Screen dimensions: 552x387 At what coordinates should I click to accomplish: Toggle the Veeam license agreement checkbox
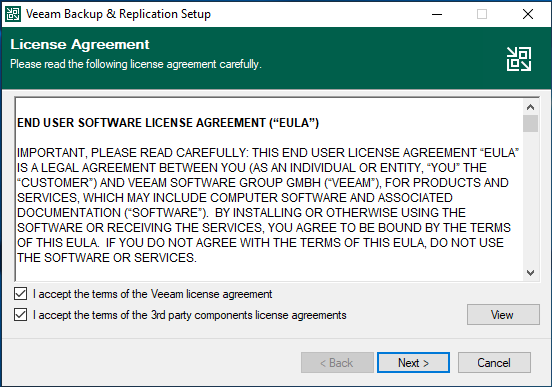click(20, 294)
